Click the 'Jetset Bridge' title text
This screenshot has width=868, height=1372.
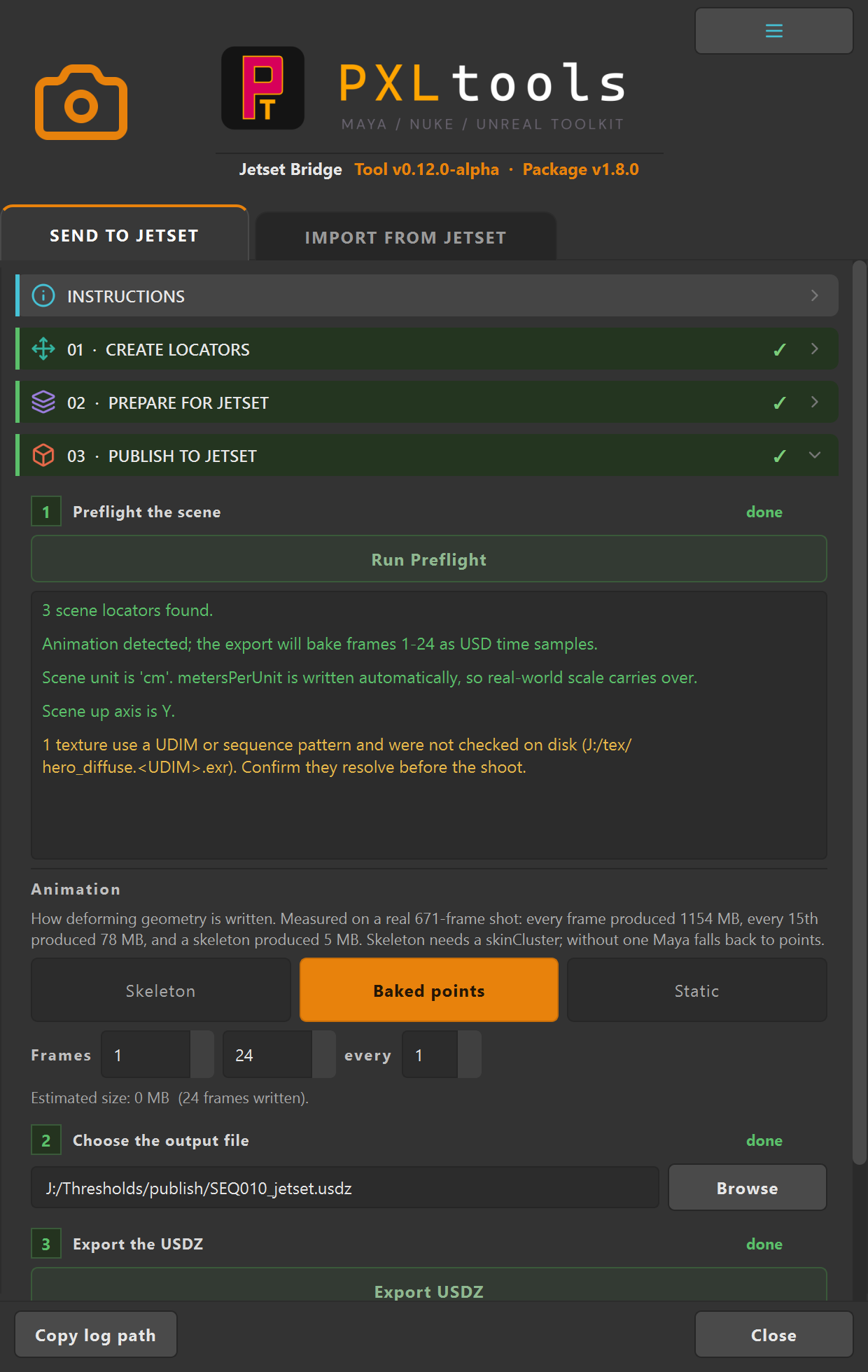tap(290, 169)
